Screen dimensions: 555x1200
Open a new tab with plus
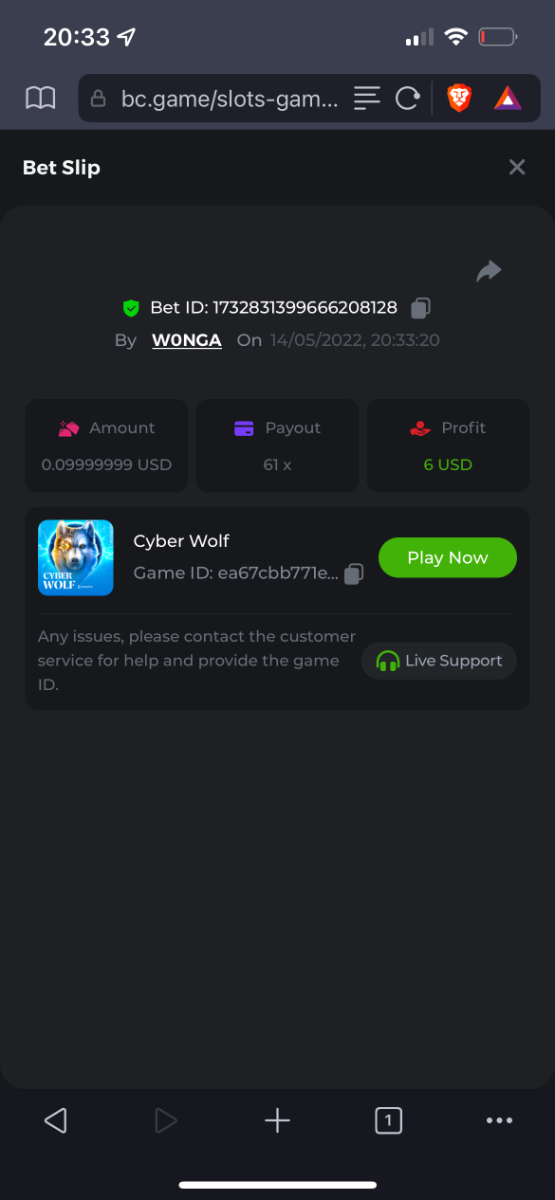tap(277, 1121)
